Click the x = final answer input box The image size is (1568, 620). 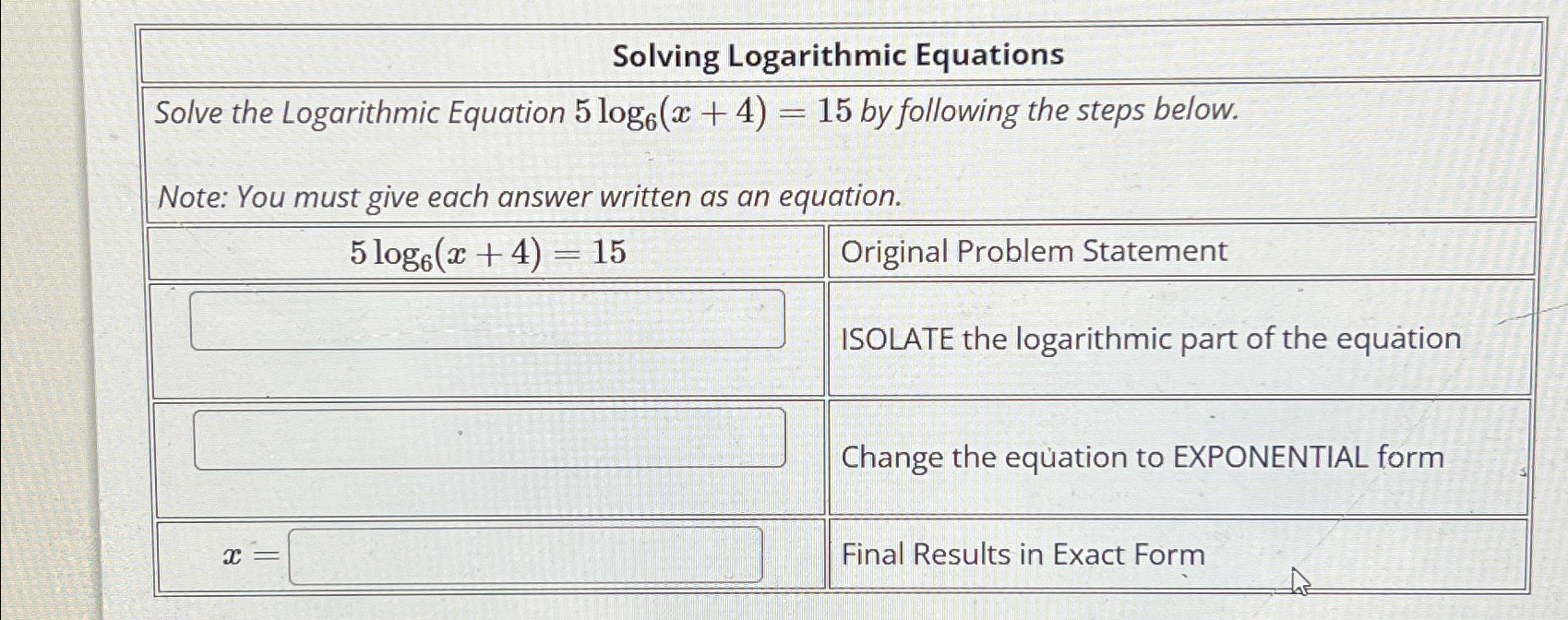[x=526, y=554]
